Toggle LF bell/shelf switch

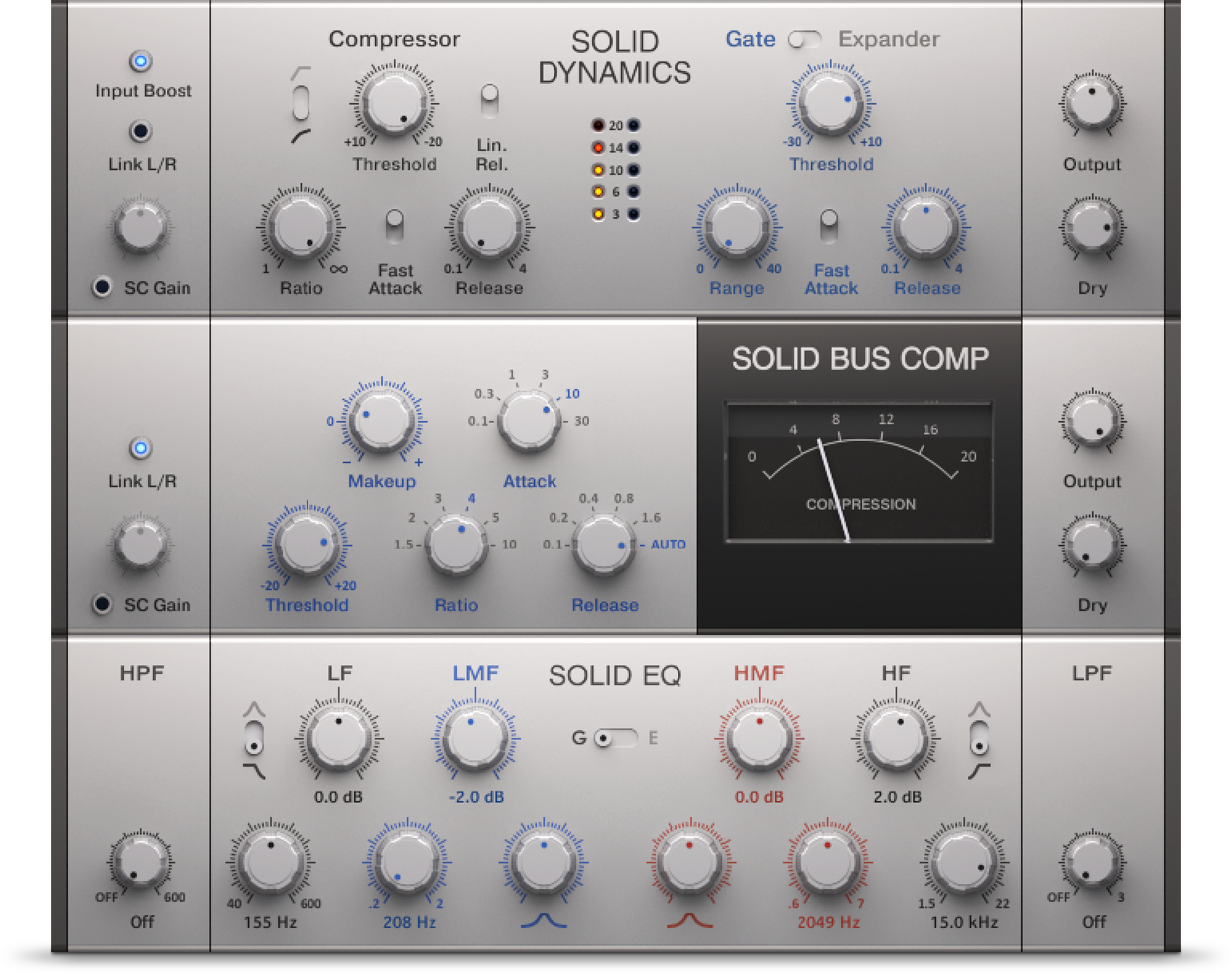tap(254, 740)
